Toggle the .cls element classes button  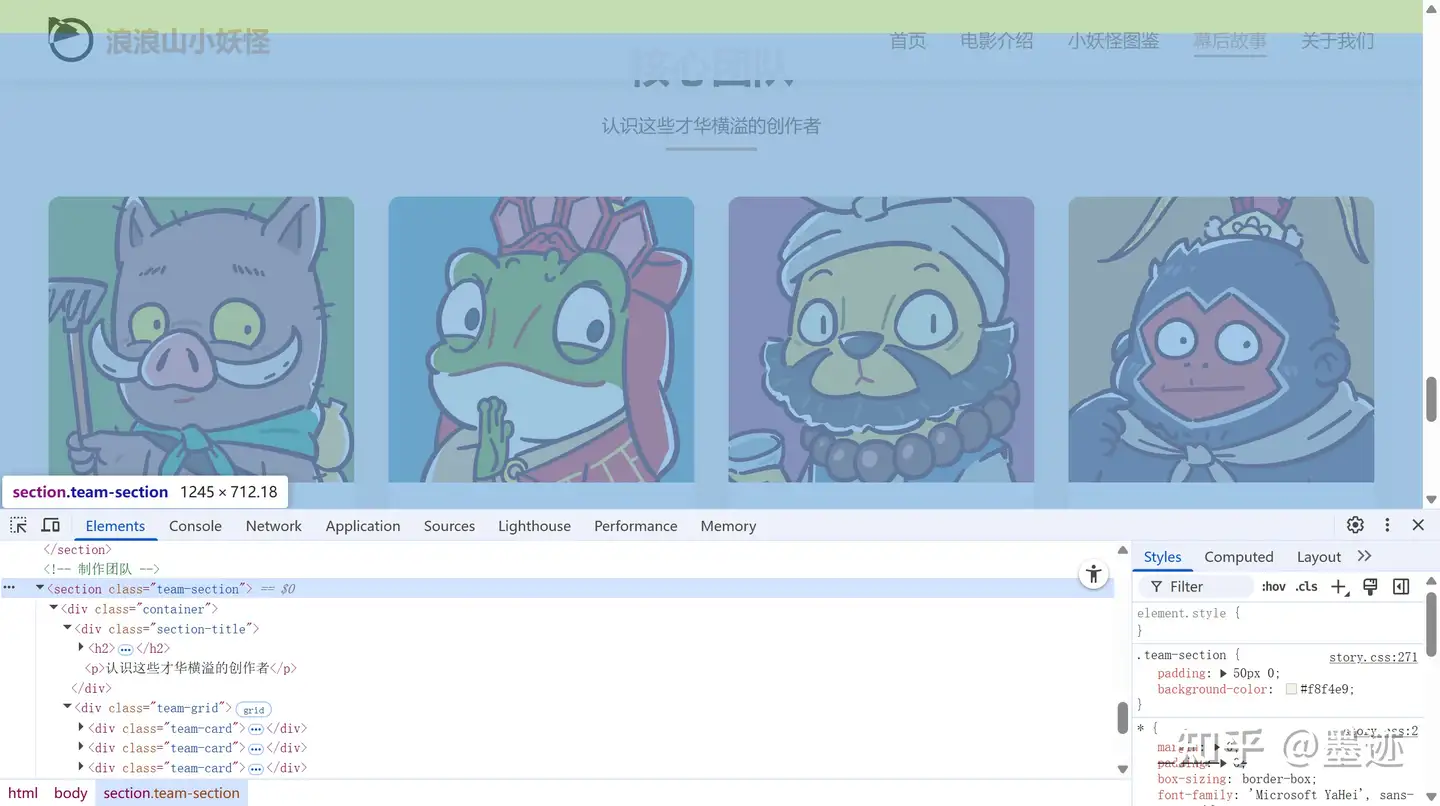pyautogui.click(x=1307, y=587)
